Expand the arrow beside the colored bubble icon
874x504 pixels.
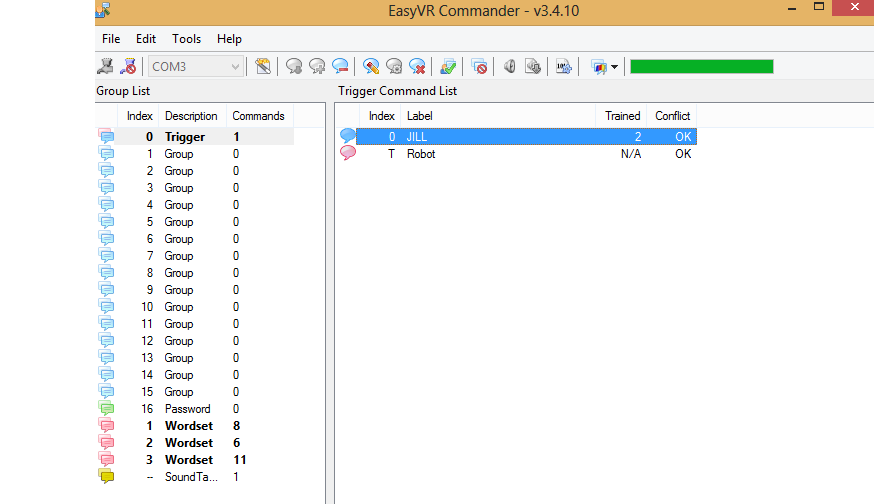tap(614, 67)
